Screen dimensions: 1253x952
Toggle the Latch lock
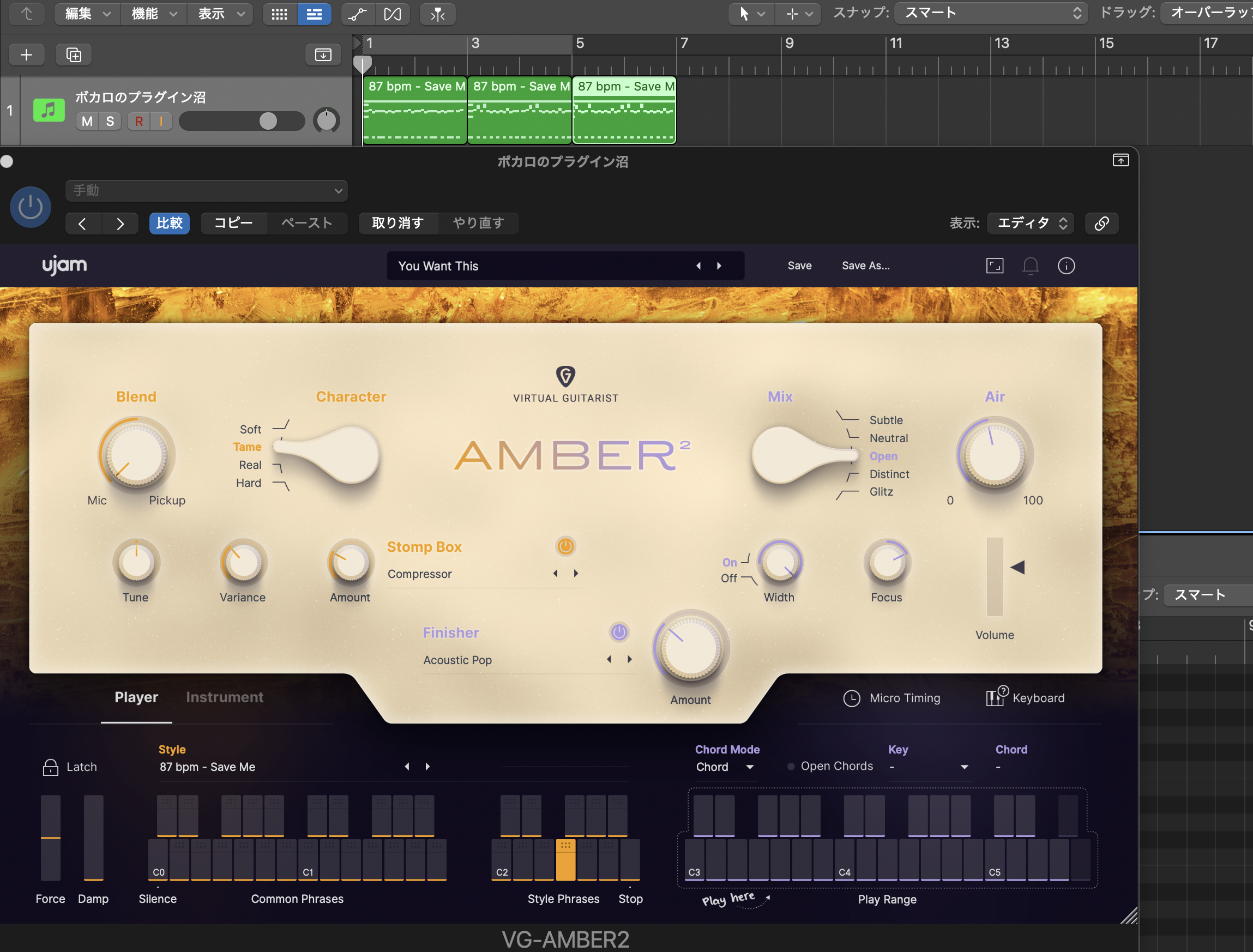[51, 767]
